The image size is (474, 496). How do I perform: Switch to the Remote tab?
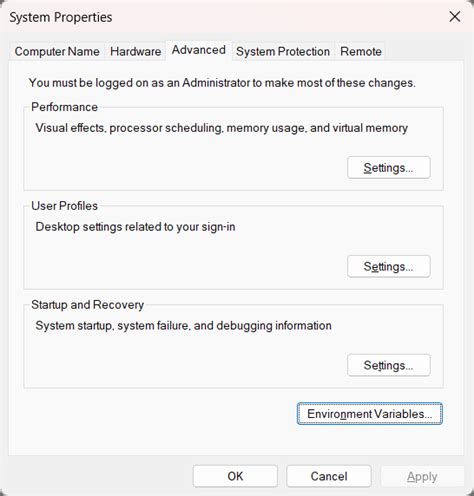361,51
